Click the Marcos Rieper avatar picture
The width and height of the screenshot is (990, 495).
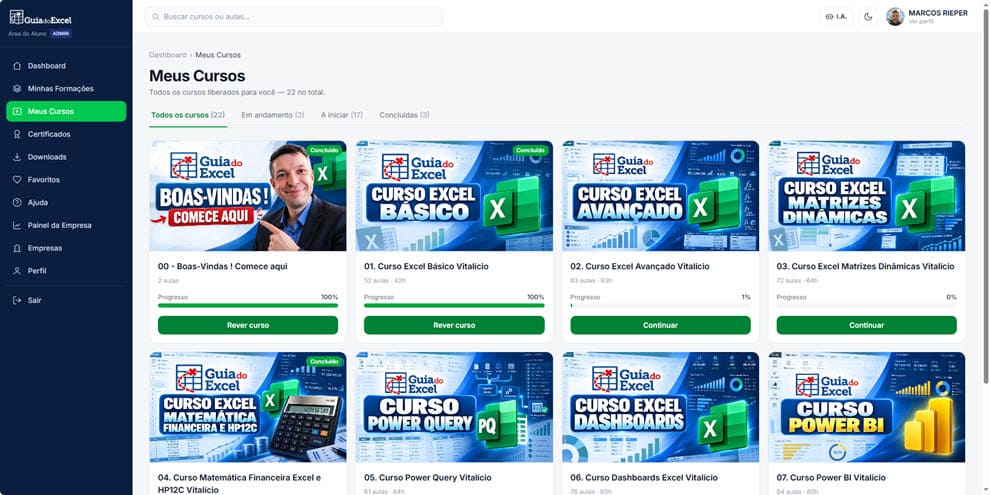(x=895, y=16)
